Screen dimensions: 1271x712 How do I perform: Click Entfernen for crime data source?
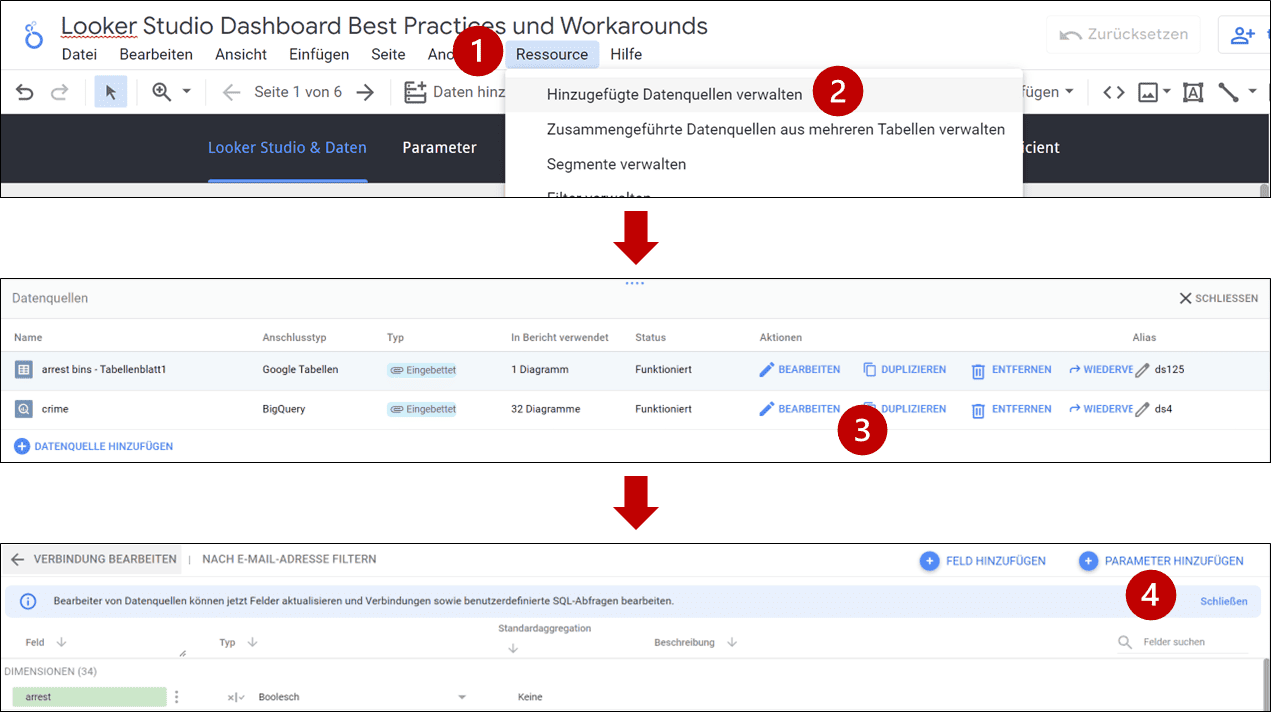(x=1011, y=409)
